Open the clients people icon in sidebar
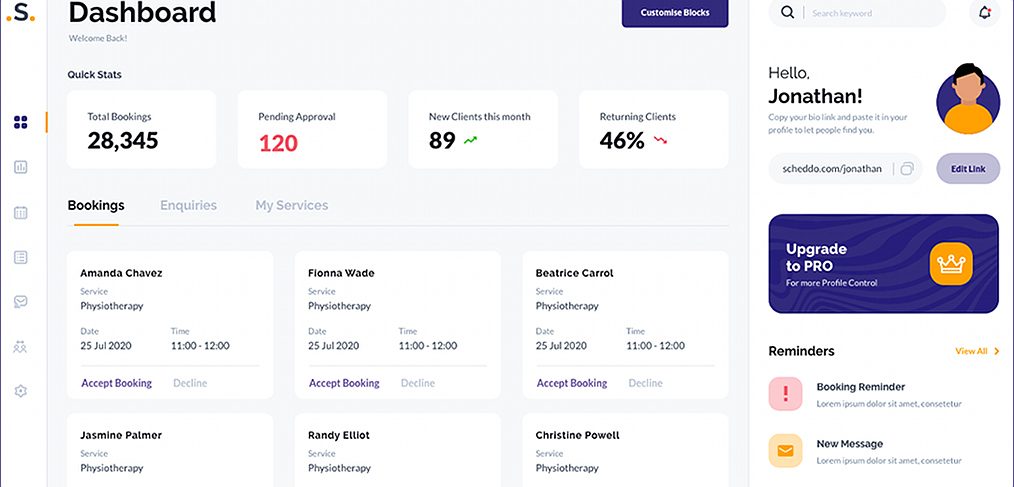This screenshot has height=487, width=1014. tap(21, 347)
